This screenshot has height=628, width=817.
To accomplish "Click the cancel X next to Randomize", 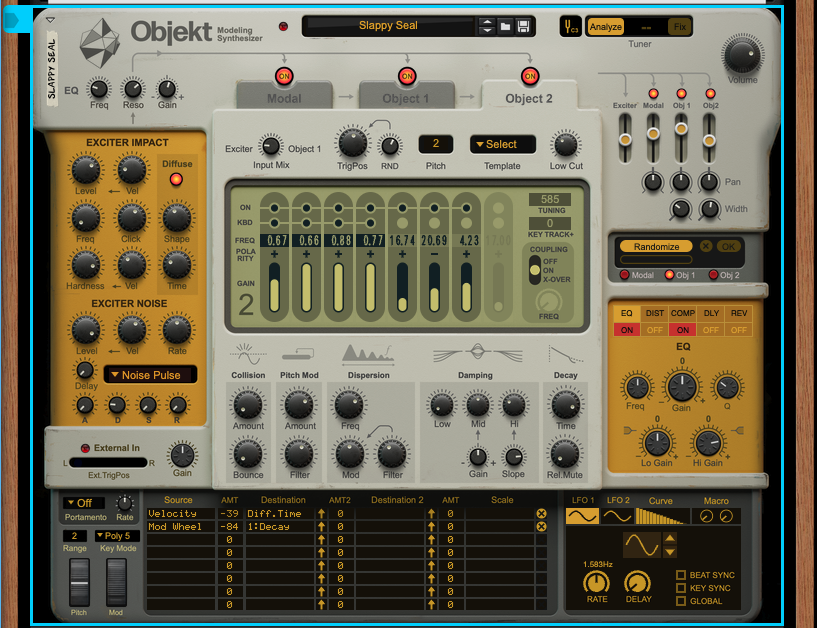I will [x=707, y=246].
